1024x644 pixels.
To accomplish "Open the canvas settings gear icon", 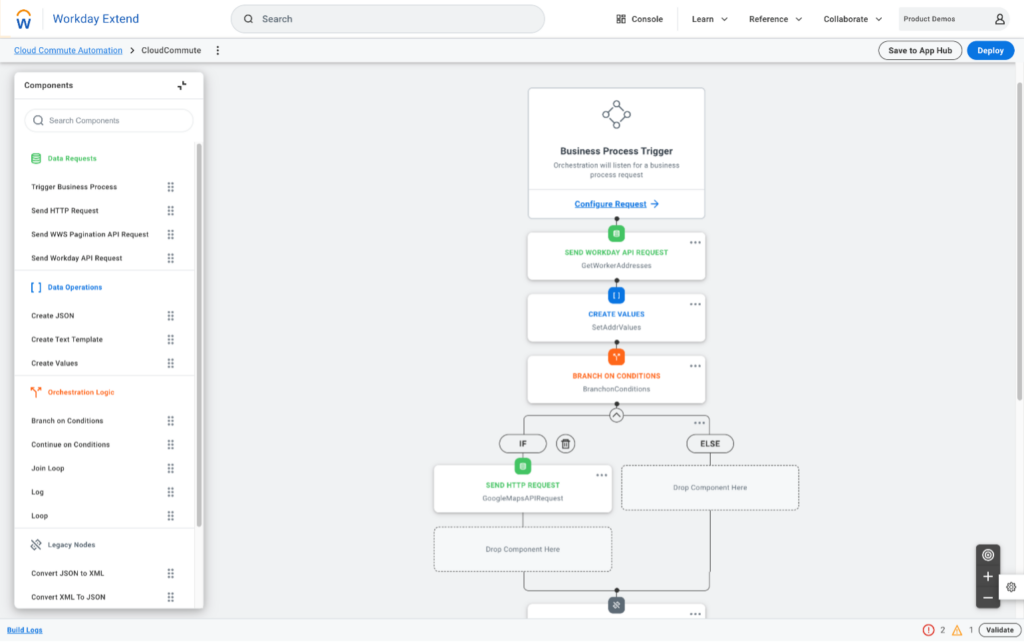I will (x=1011, y=587).
